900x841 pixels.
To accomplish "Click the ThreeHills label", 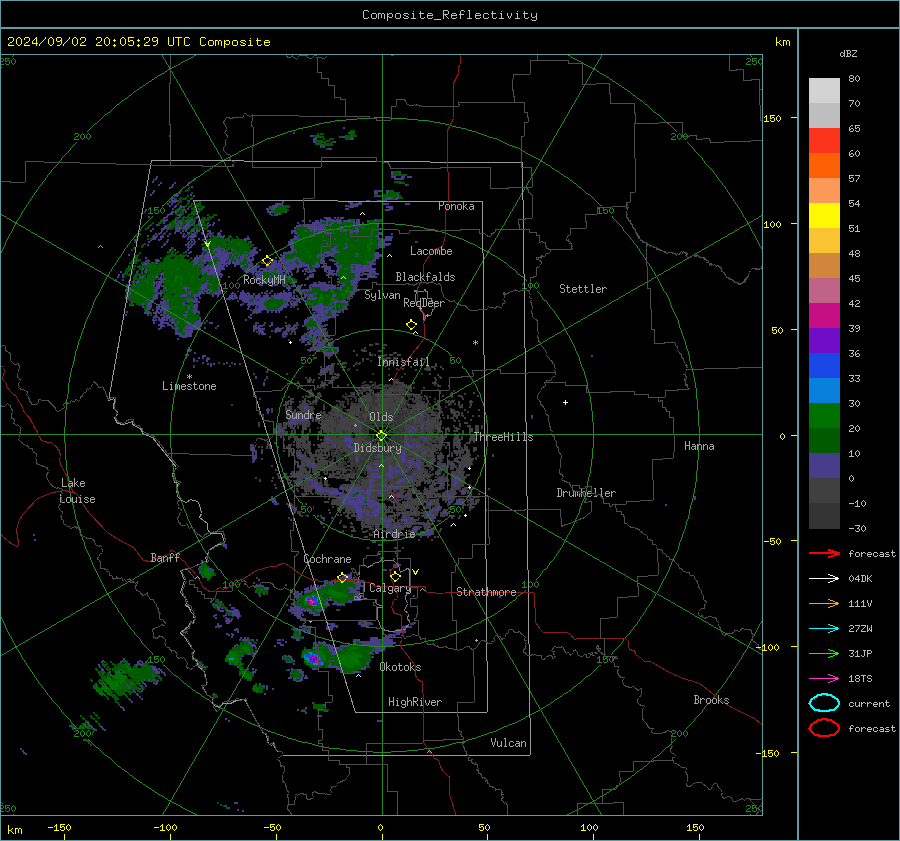I will (503, 437).
